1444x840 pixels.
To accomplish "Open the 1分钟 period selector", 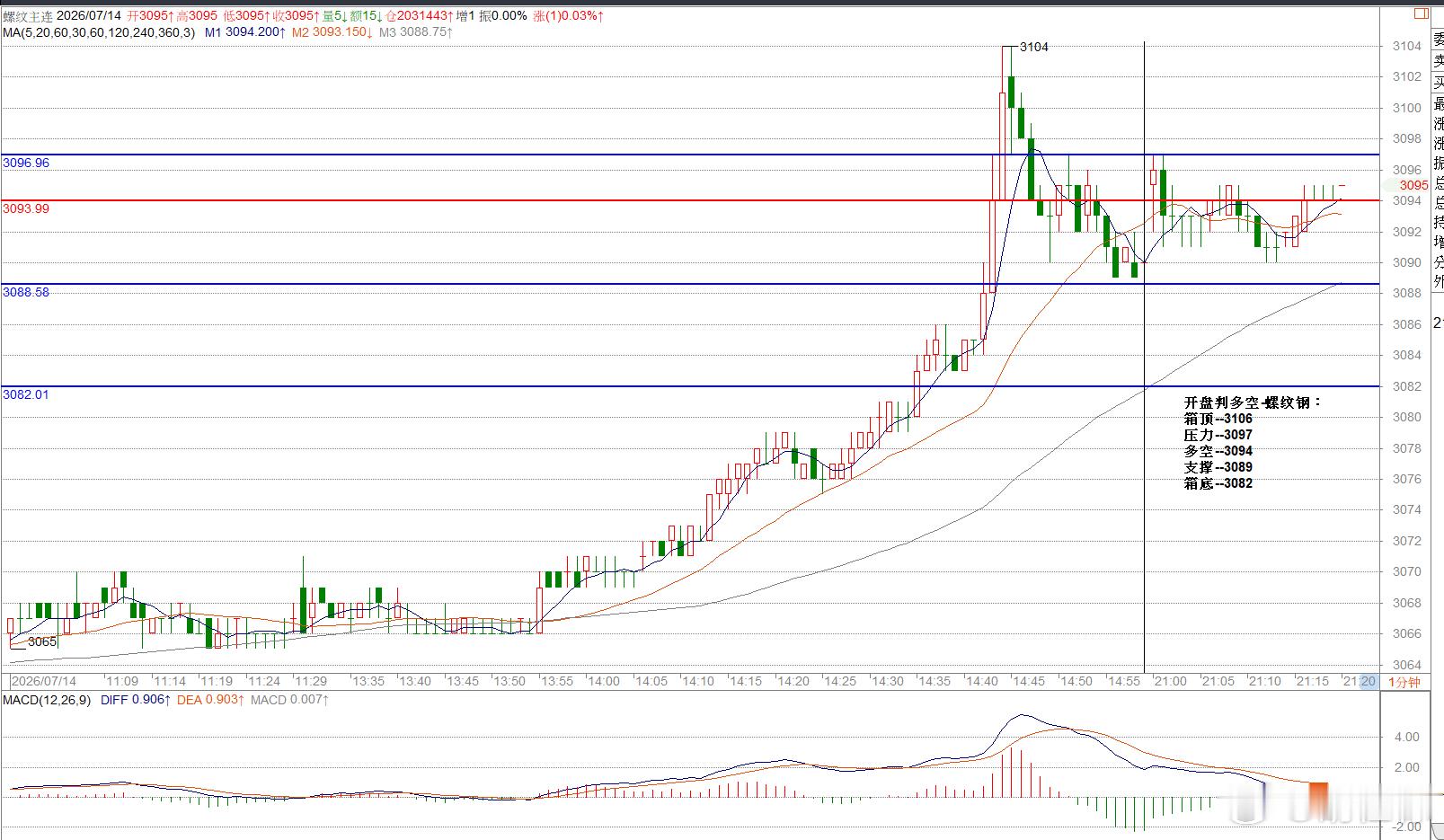I will 1404,682.
